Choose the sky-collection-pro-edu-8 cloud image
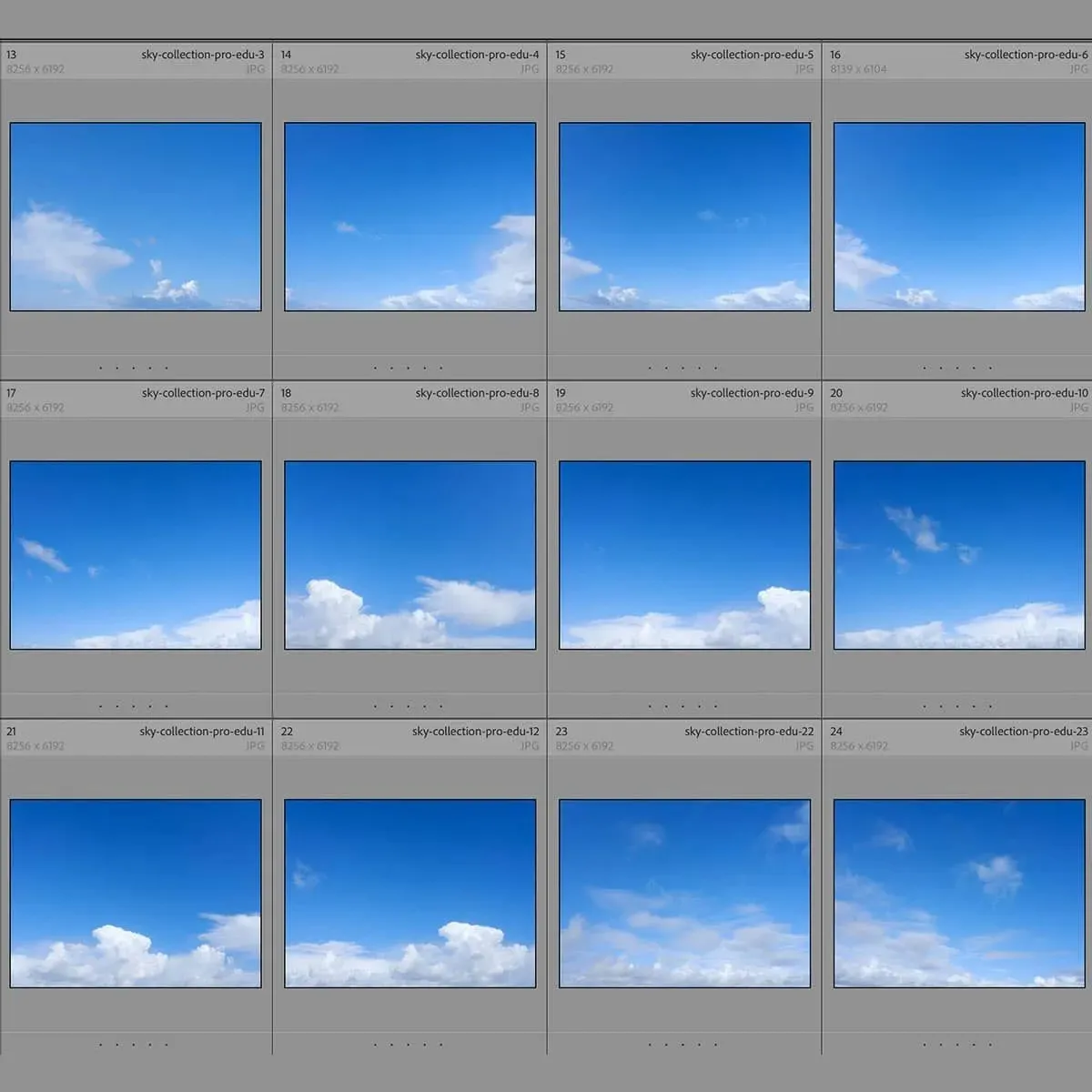The height and width of the screenshot is (1092, 1092). (409, 555)
